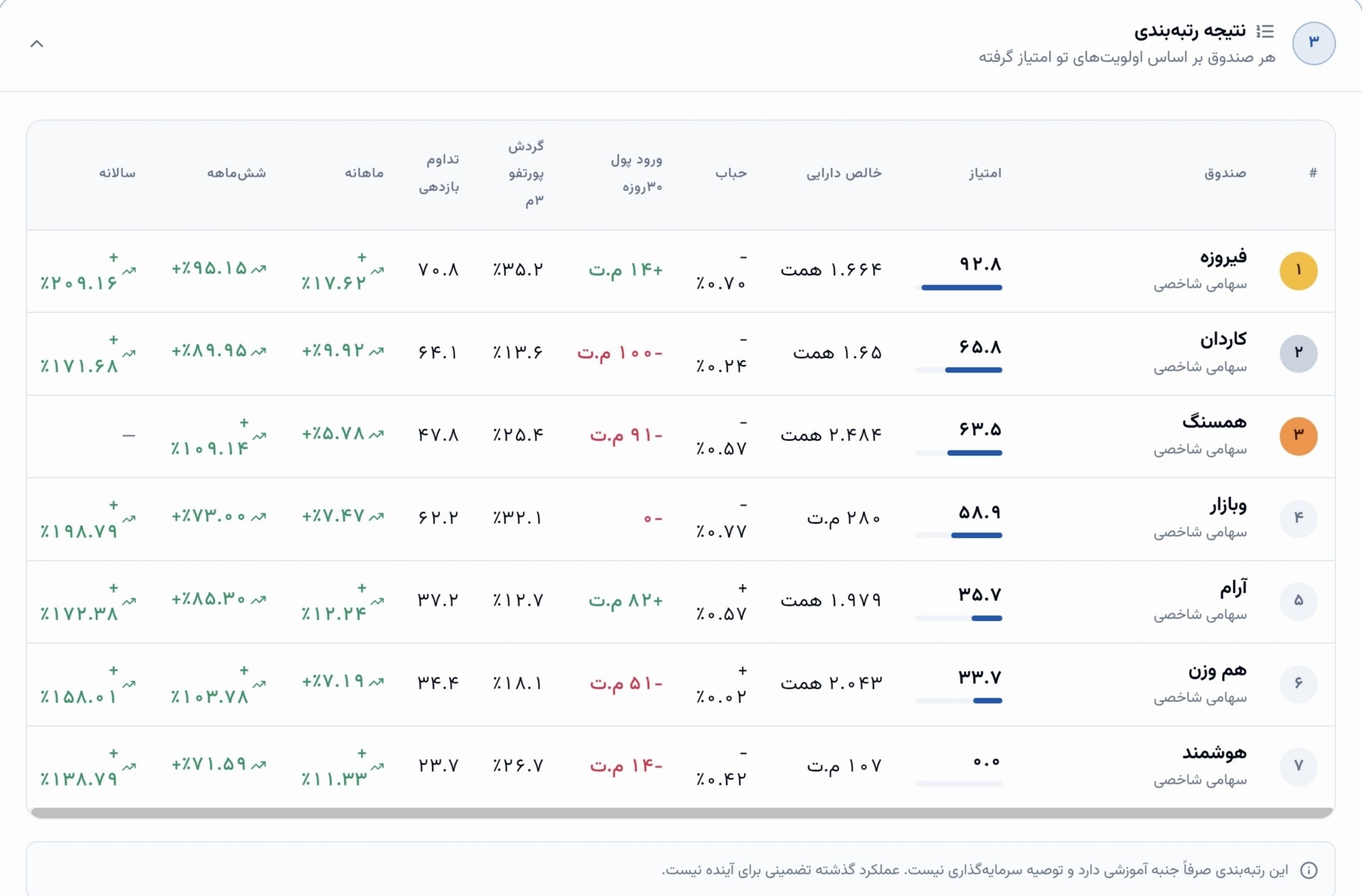Image resolution: width=1362 pixels, height=896 pixels.
Task: Collapse the نتیجه رتبه‌بندی section chevron
Action: 37,44
